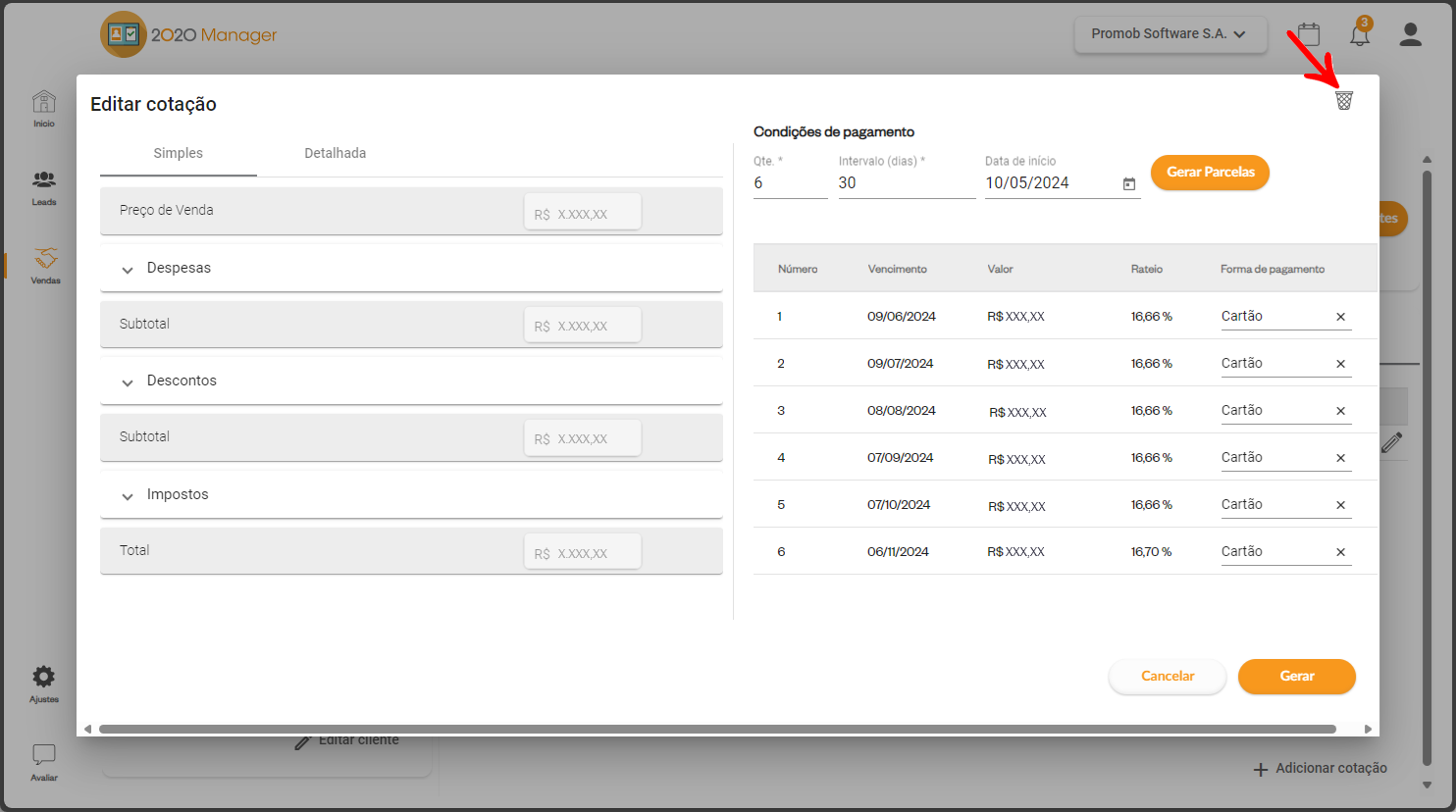
Task: Click the first Subtotal value field
Action: point(583,325)
